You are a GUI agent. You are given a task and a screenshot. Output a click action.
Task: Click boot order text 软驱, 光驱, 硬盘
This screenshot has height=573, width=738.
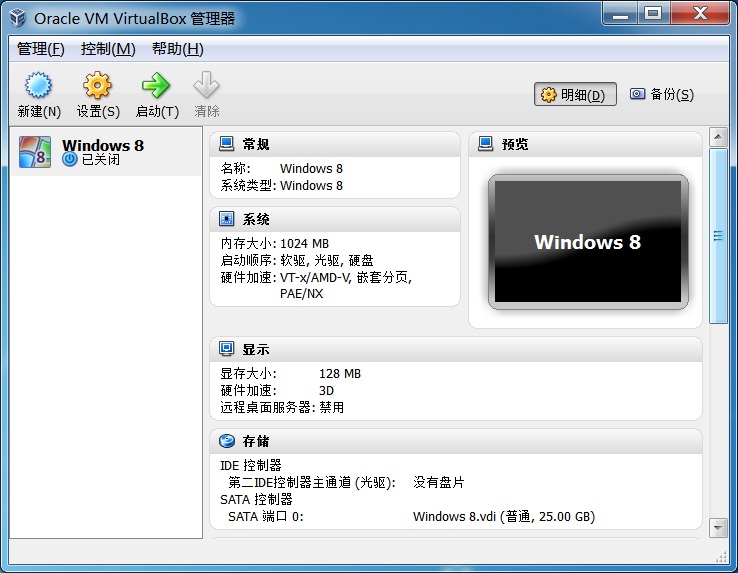pos(327,260)
